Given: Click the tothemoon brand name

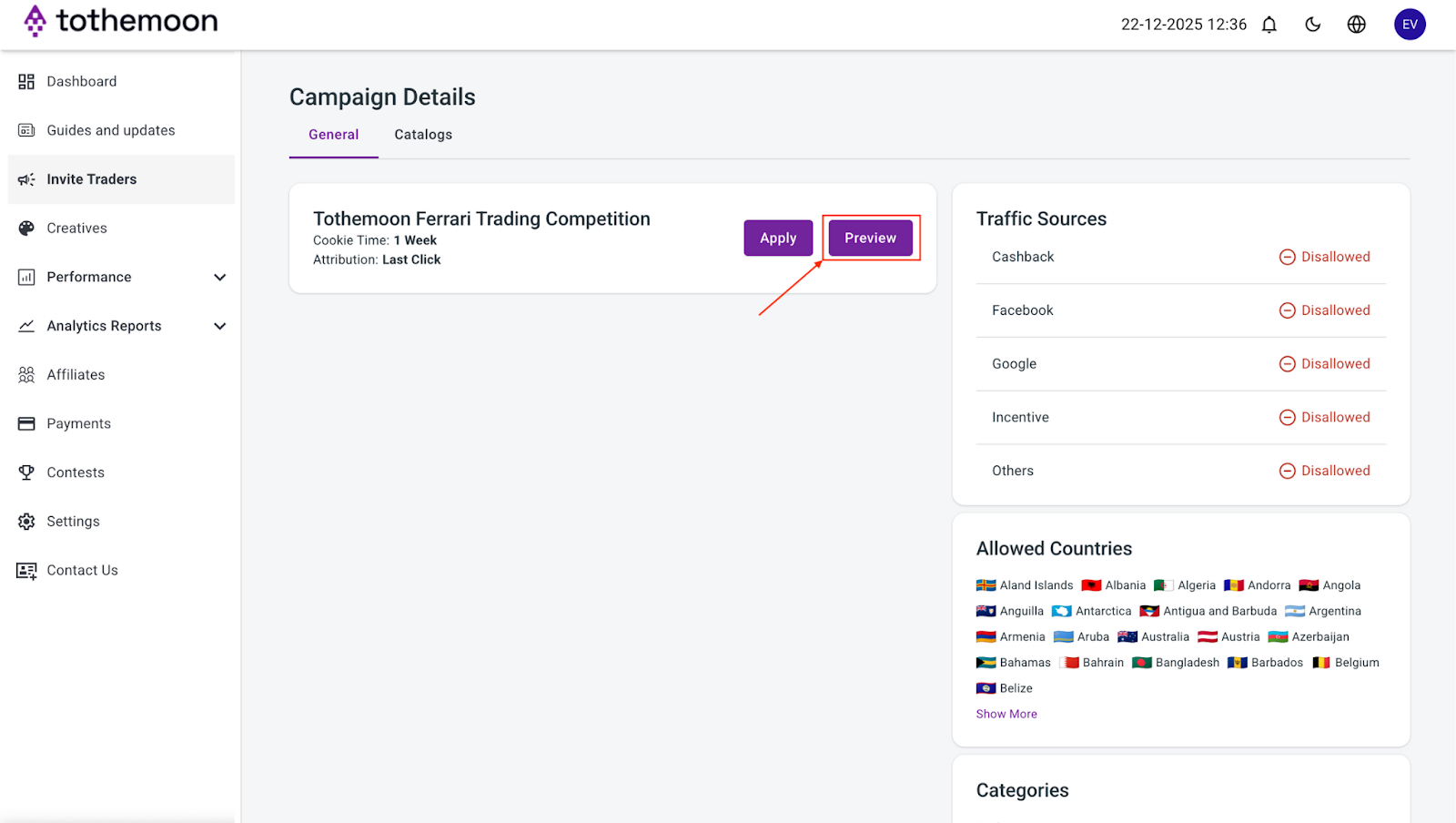Looking at the screenshot, I should point(137,20).
